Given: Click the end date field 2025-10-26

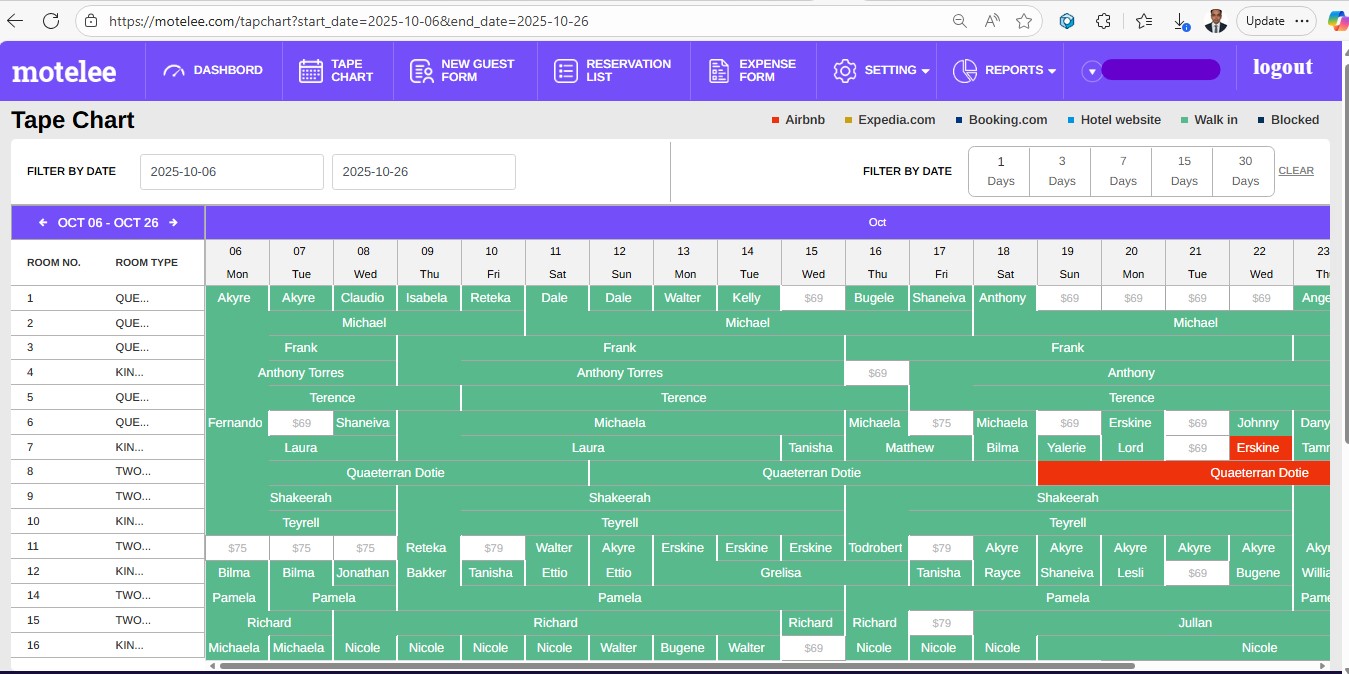Looking at the screenshot, I should click(423, 172).
